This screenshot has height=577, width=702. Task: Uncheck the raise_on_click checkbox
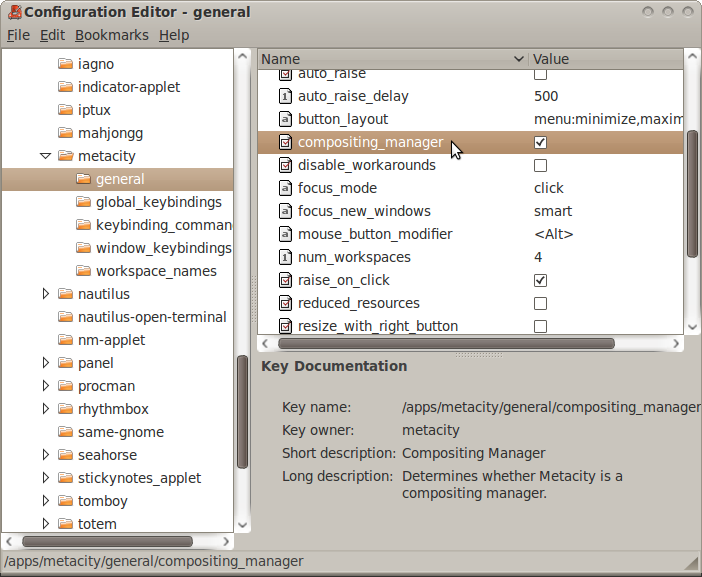pyautogui.click(x=540, y=281)
